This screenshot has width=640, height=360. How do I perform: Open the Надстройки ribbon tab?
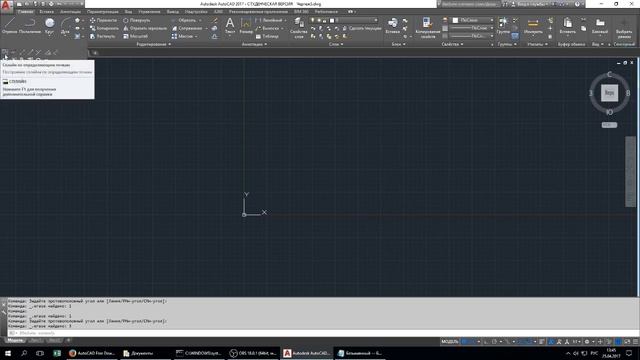coord(196,12)
